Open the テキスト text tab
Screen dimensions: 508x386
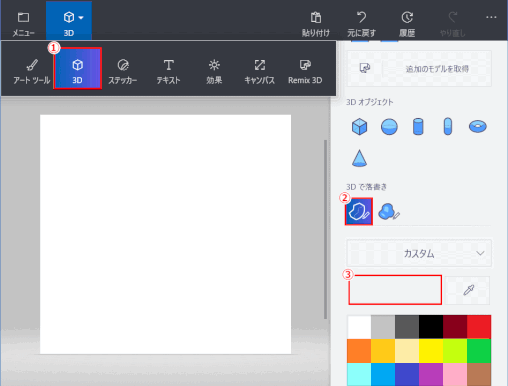click(x=168, y=71)
